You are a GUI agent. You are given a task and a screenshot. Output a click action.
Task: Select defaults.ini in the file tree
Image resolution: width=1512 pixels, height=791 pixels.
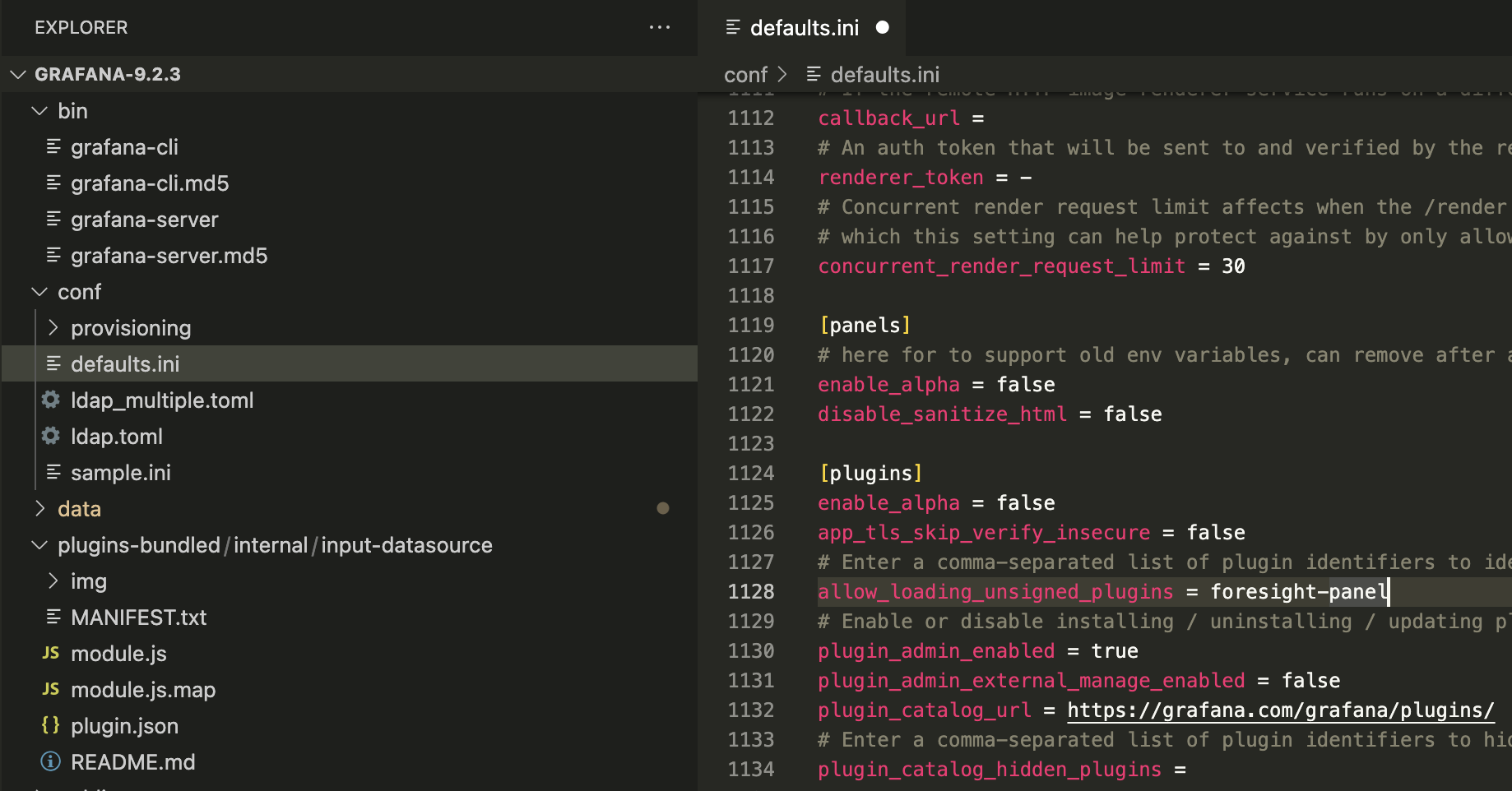click(350, 364)
